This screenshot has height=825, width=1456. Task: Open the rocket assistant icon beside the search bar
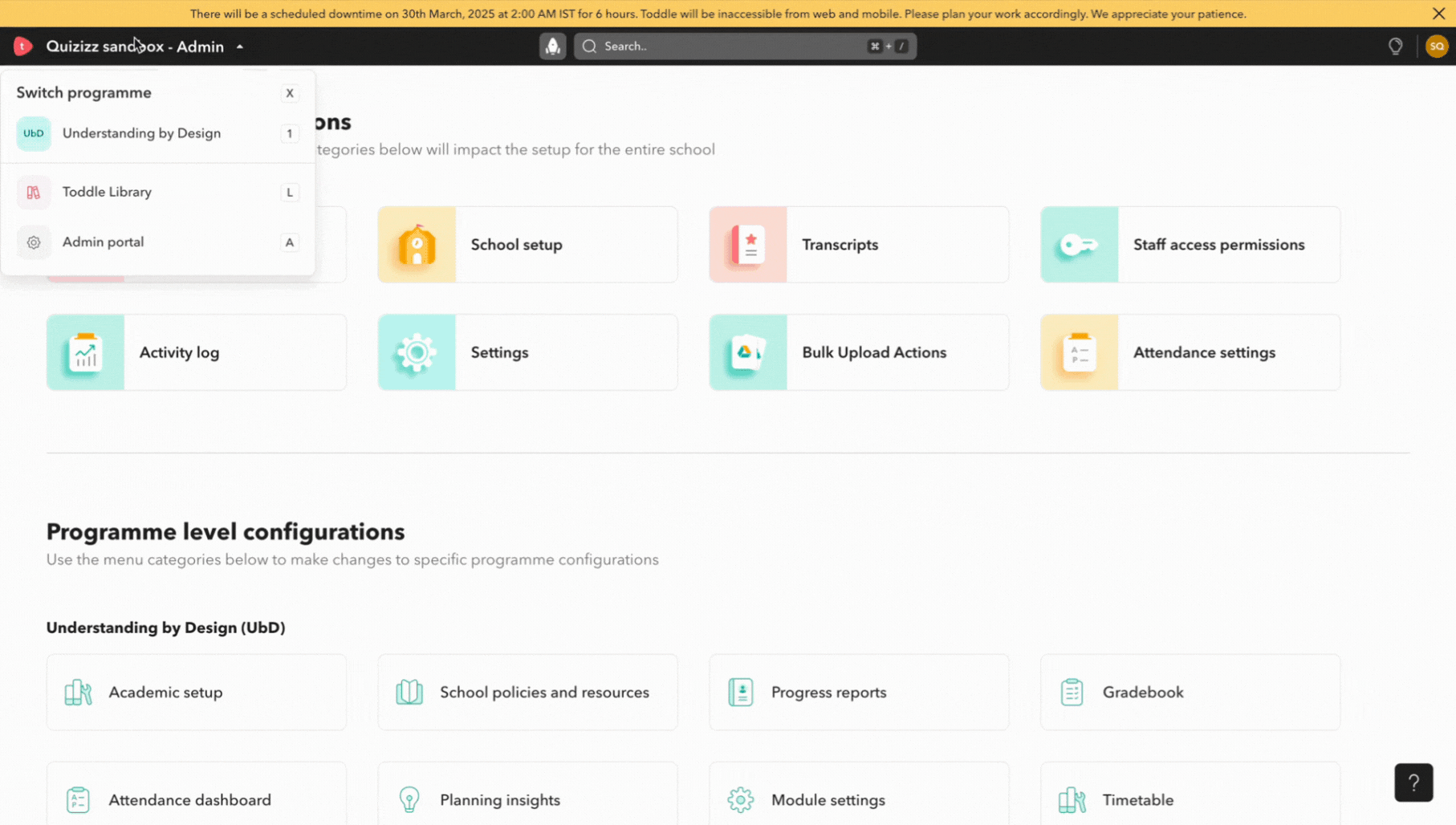(552, 46)
